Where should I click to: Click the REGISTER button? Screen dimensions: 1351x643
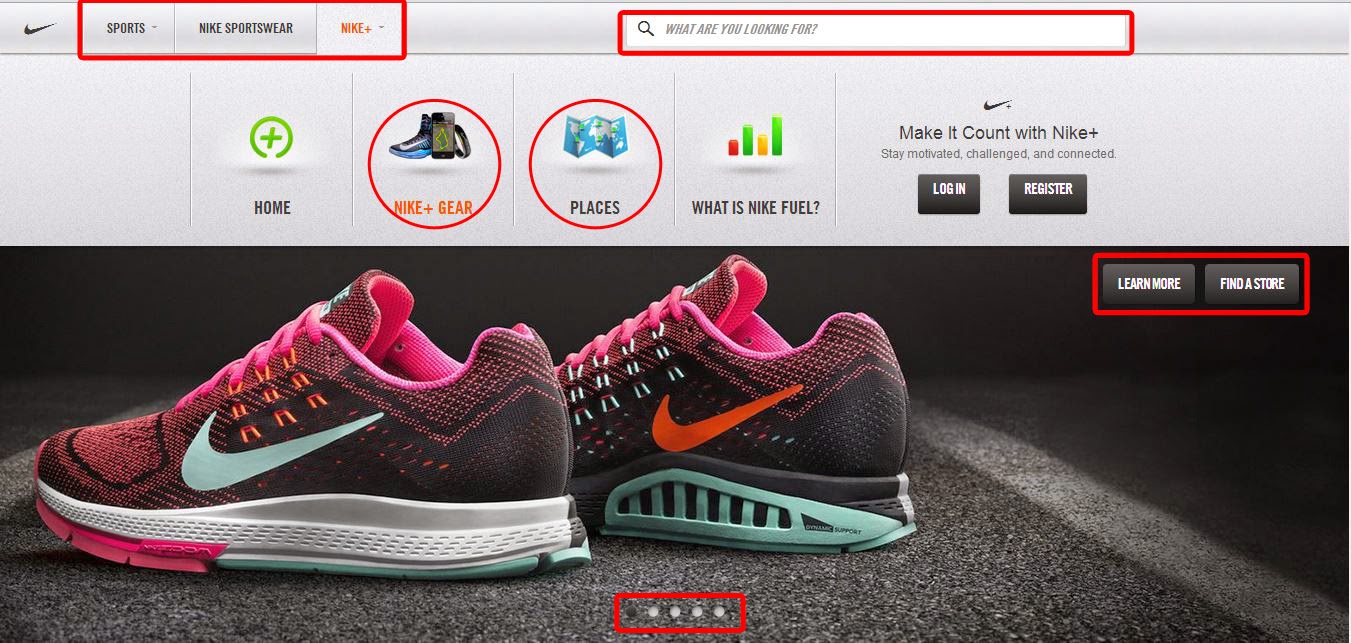tap(1048, 193)
